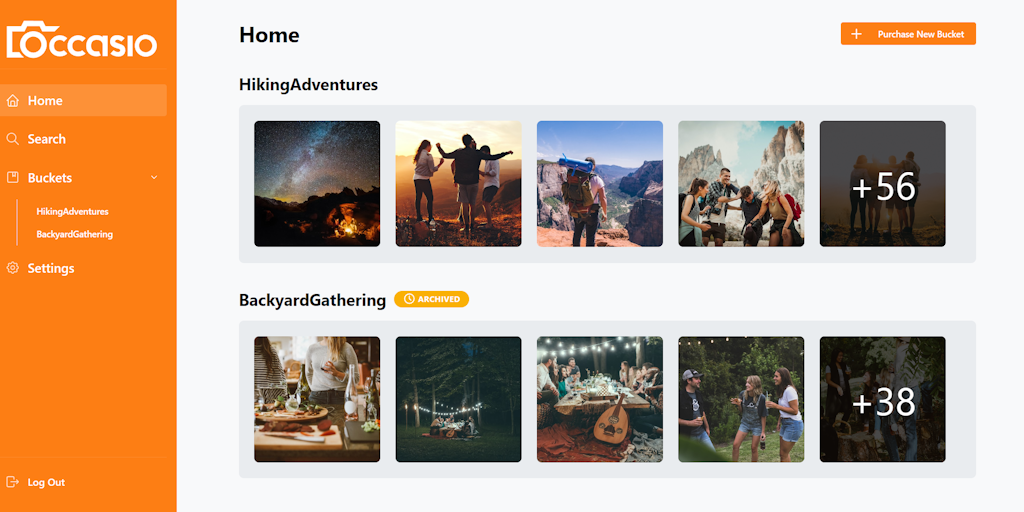Click the Buckets sidebar icon
The image size is (1024, 512).
point(13,178)
